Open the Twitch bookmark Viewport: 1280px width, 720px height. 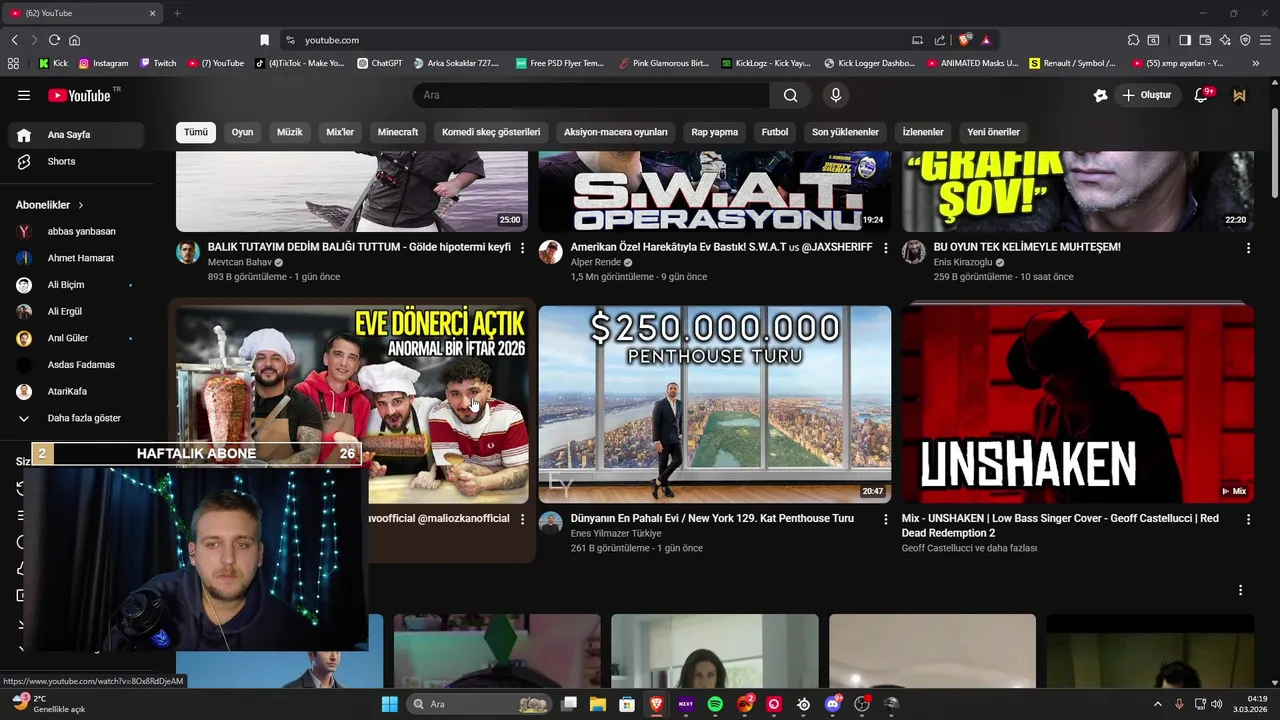(158, 63)
